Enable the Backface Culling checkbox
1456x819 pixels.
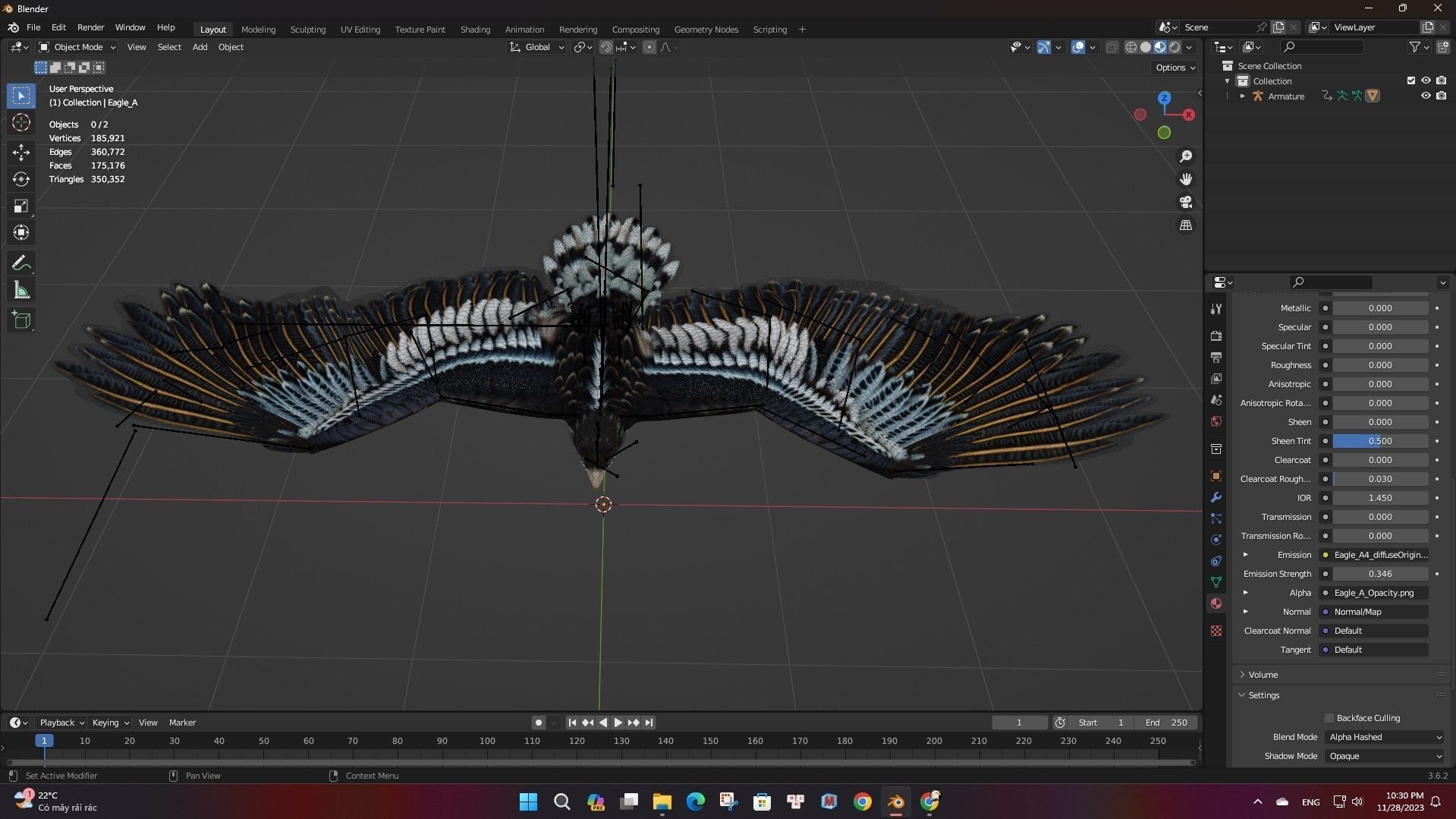click(1329, 718)
